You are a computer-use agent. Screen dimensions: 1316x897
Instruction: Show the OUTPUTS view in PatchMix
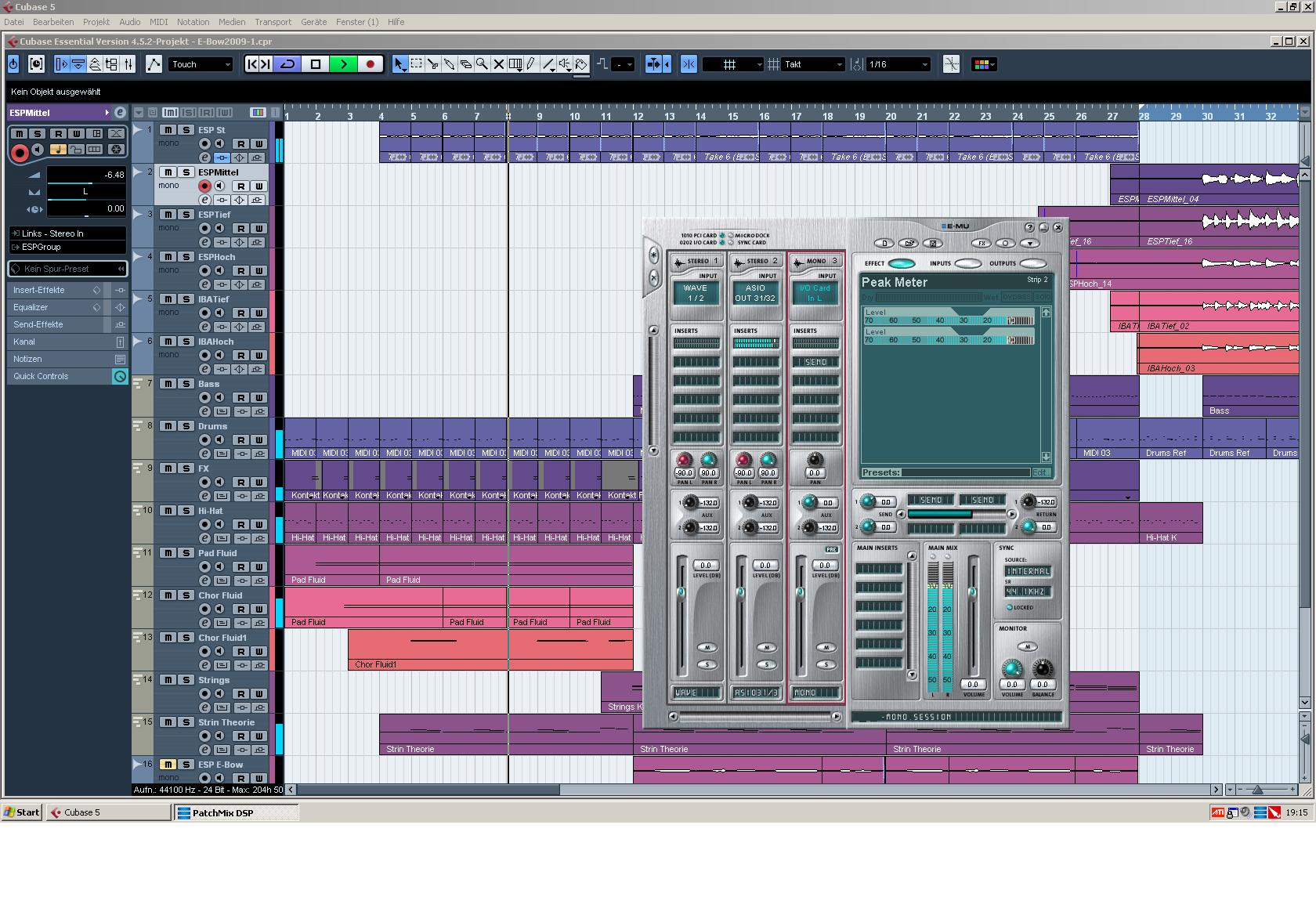1032,263
